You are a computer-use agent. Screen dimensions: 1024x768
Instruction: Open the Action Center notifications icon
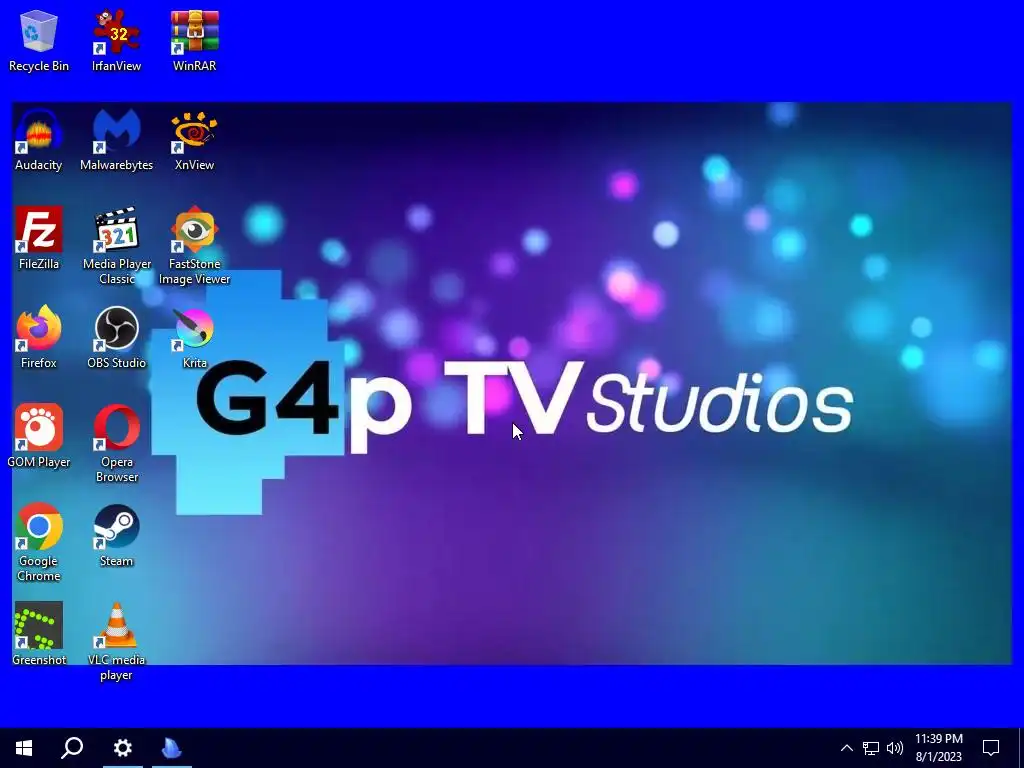click(x=991, y=748)
